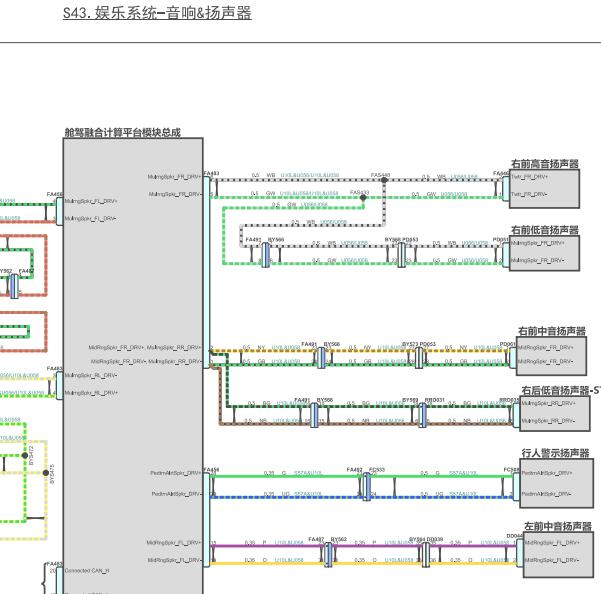601x594 pixels.
Task: Click the BY5475 splice dot
Action: coord(46,473)
